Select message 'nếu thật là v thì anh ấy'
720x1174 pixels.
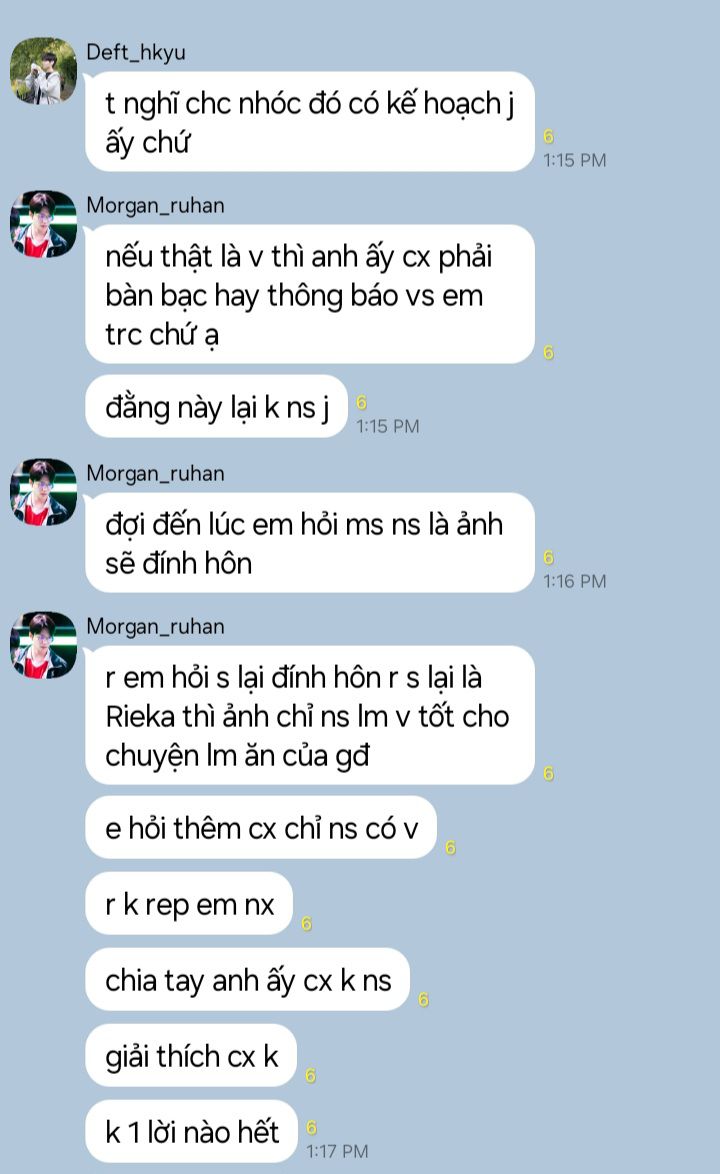310,294
